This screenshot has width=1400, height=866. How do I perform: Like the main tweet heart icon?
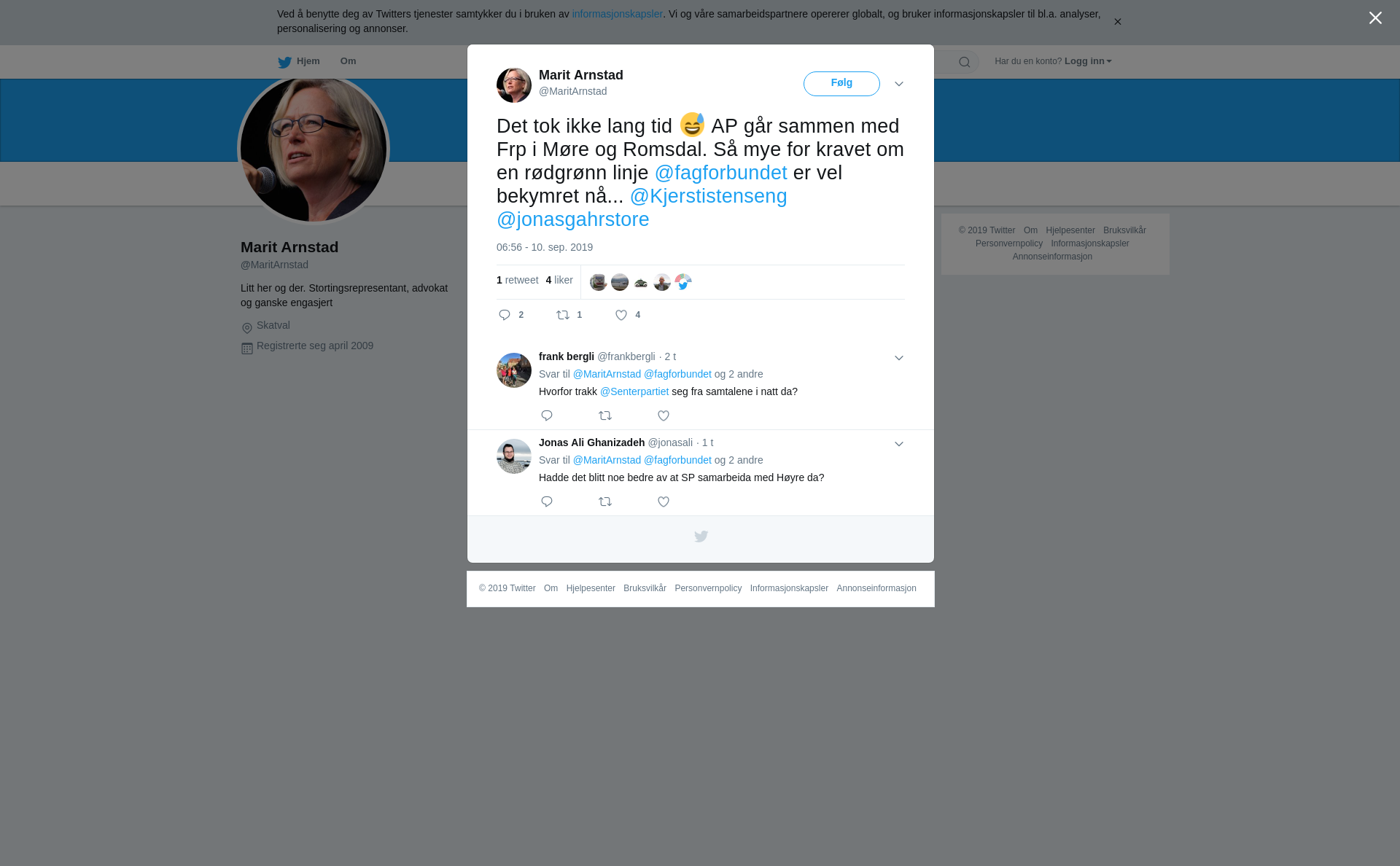[621, 315]
